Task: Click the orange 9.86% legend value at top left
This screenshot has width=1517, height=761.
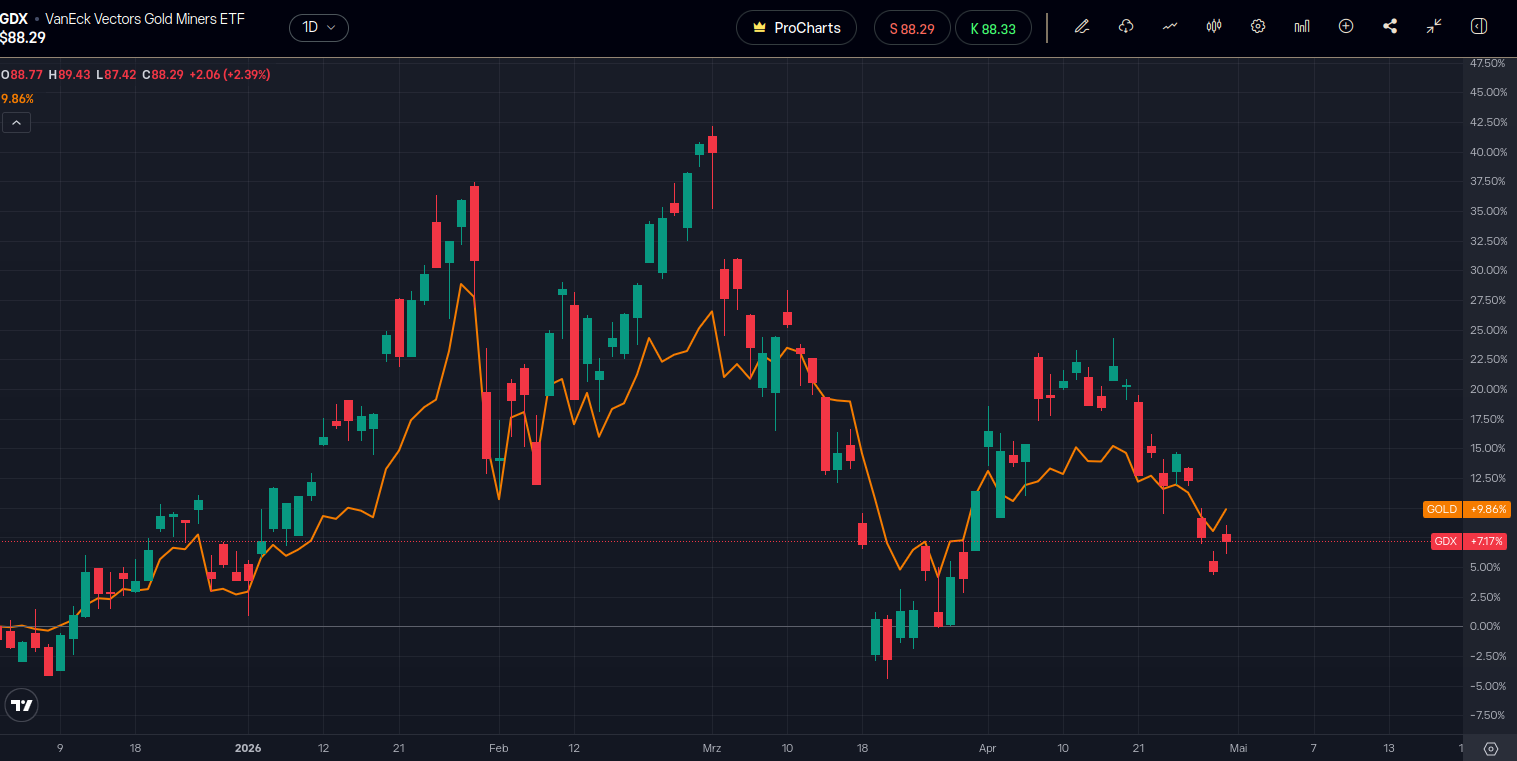Action: click(17, 99)
